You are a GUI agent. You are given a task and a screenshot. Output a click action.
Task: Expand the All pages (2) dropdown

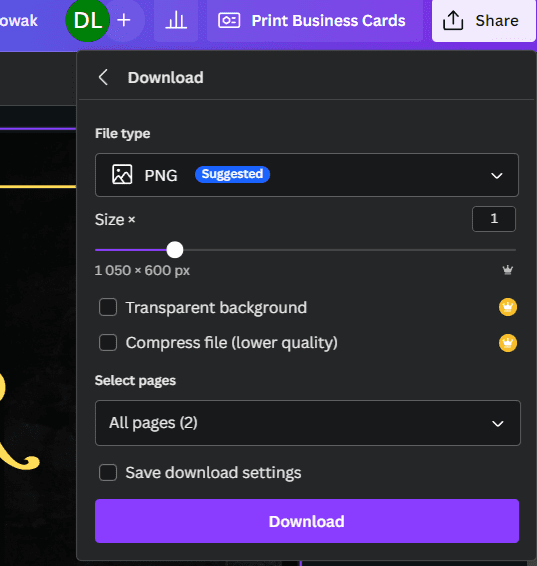pos(307,423)
